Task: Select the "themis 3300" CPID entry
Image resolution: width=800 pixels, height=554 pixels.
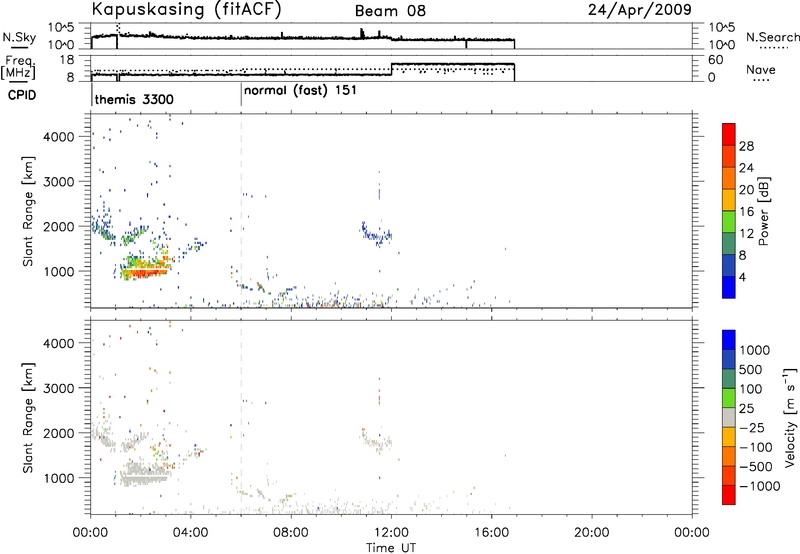Action: tap(134, 99)
